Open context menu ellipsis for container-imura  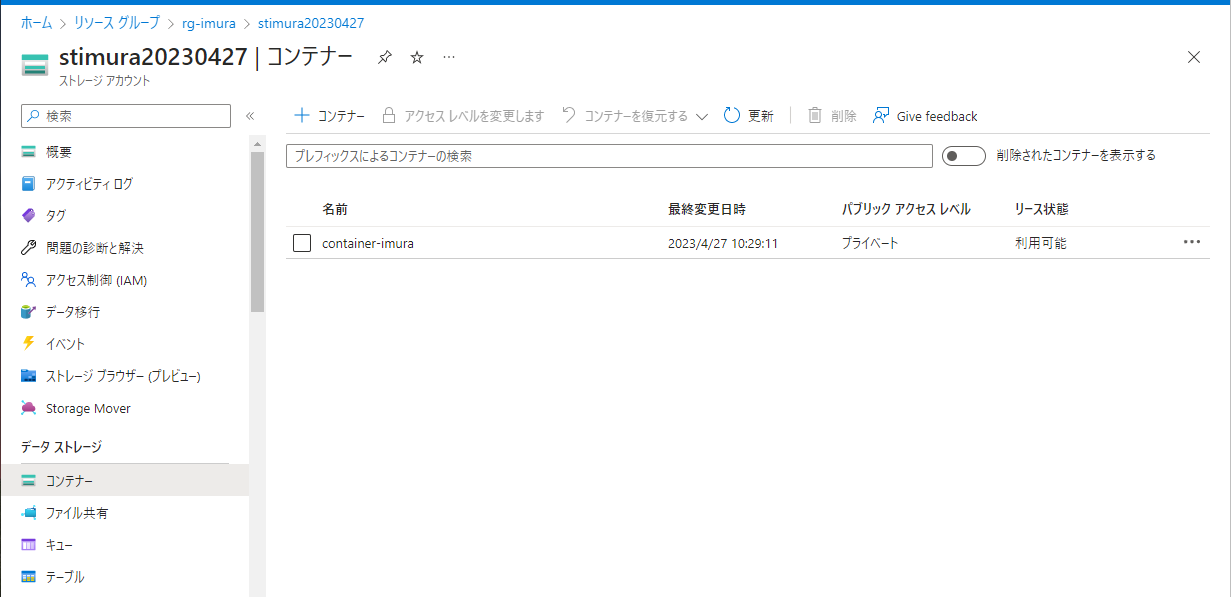coord(1192,242)
